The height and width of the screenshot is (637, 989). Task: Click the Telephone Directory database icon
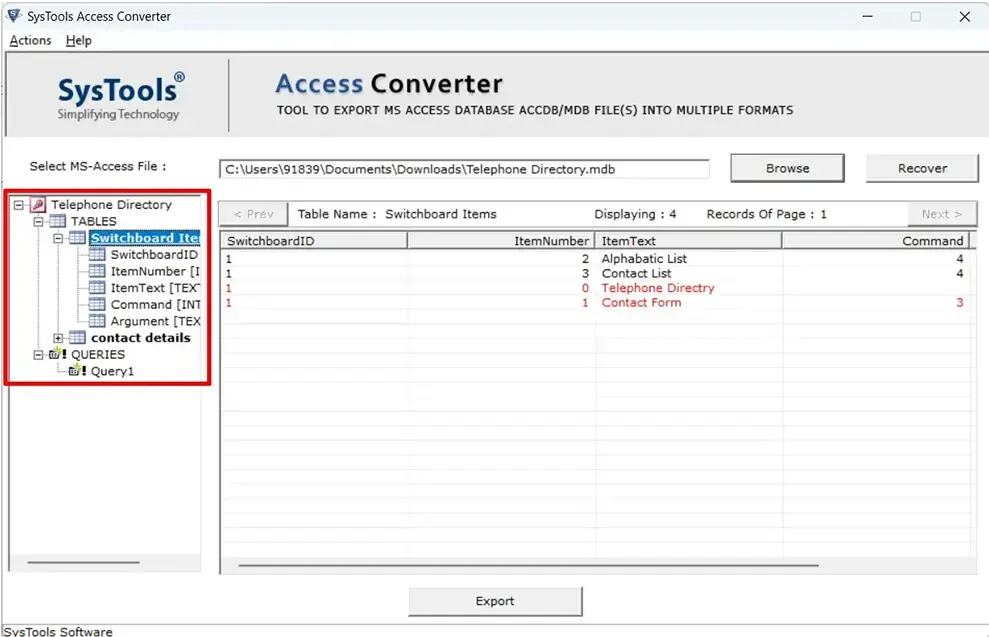pos(38,205)
